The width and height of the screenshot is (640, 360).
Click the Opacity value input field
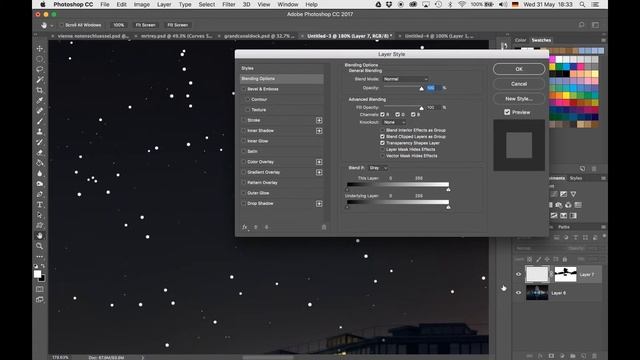coord(433,88)
